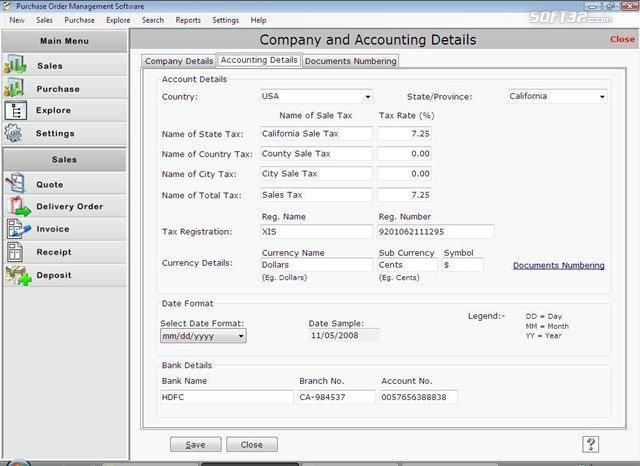Click the Sales section header in sidebar
Image resolution: width=640 pixels, height=466 pixels.
point(64,160)
